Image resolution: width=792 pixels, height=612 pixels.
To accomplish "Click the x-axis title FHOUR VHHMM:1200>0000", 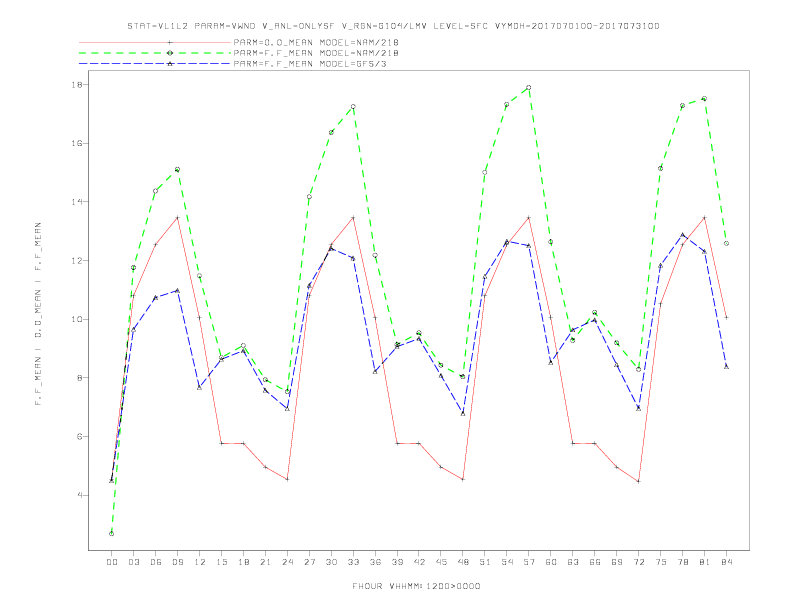I will (416, 586).
